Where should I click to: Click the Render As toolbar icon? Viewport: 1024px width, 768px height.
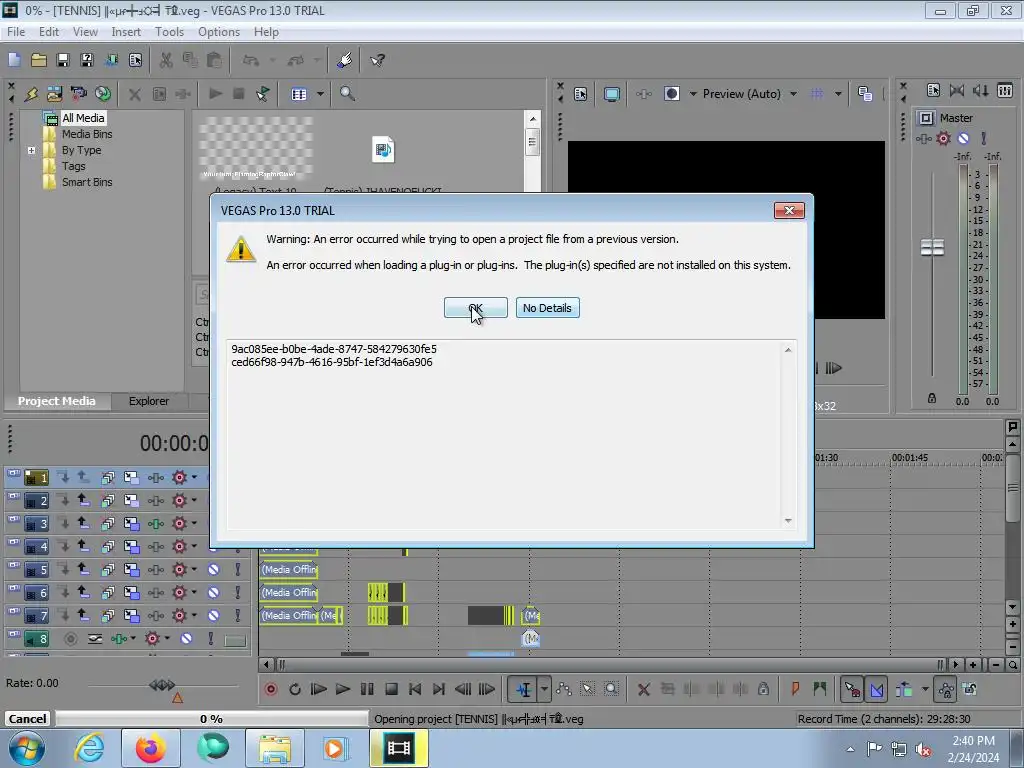coord(111,60)
